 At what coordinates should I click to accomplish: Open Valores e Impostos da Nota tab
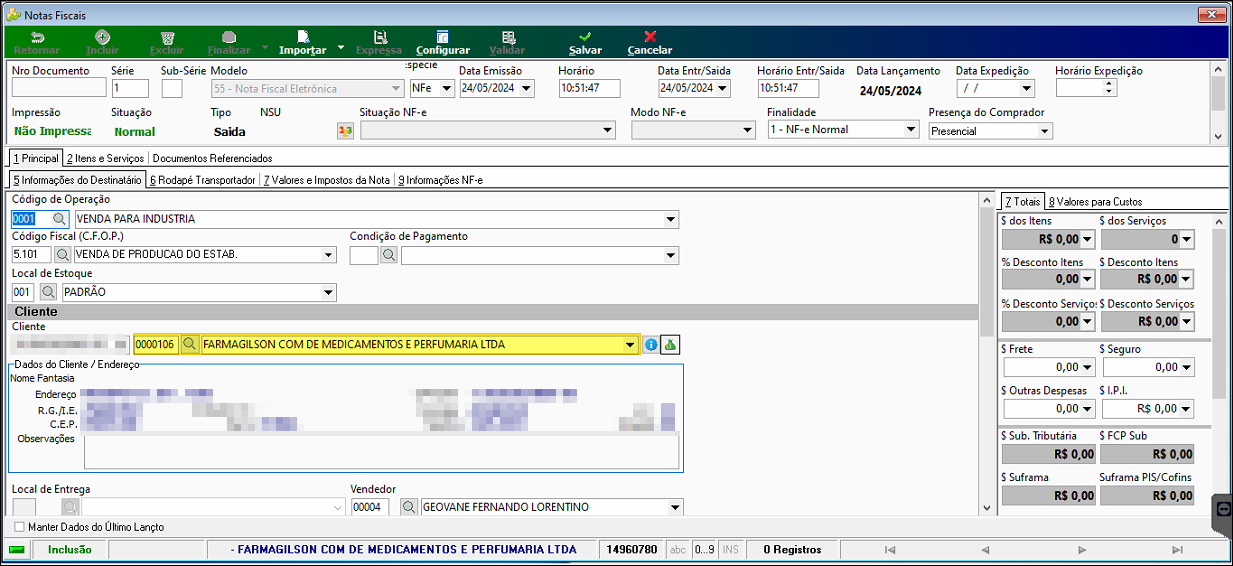click(x=327, y=180)
